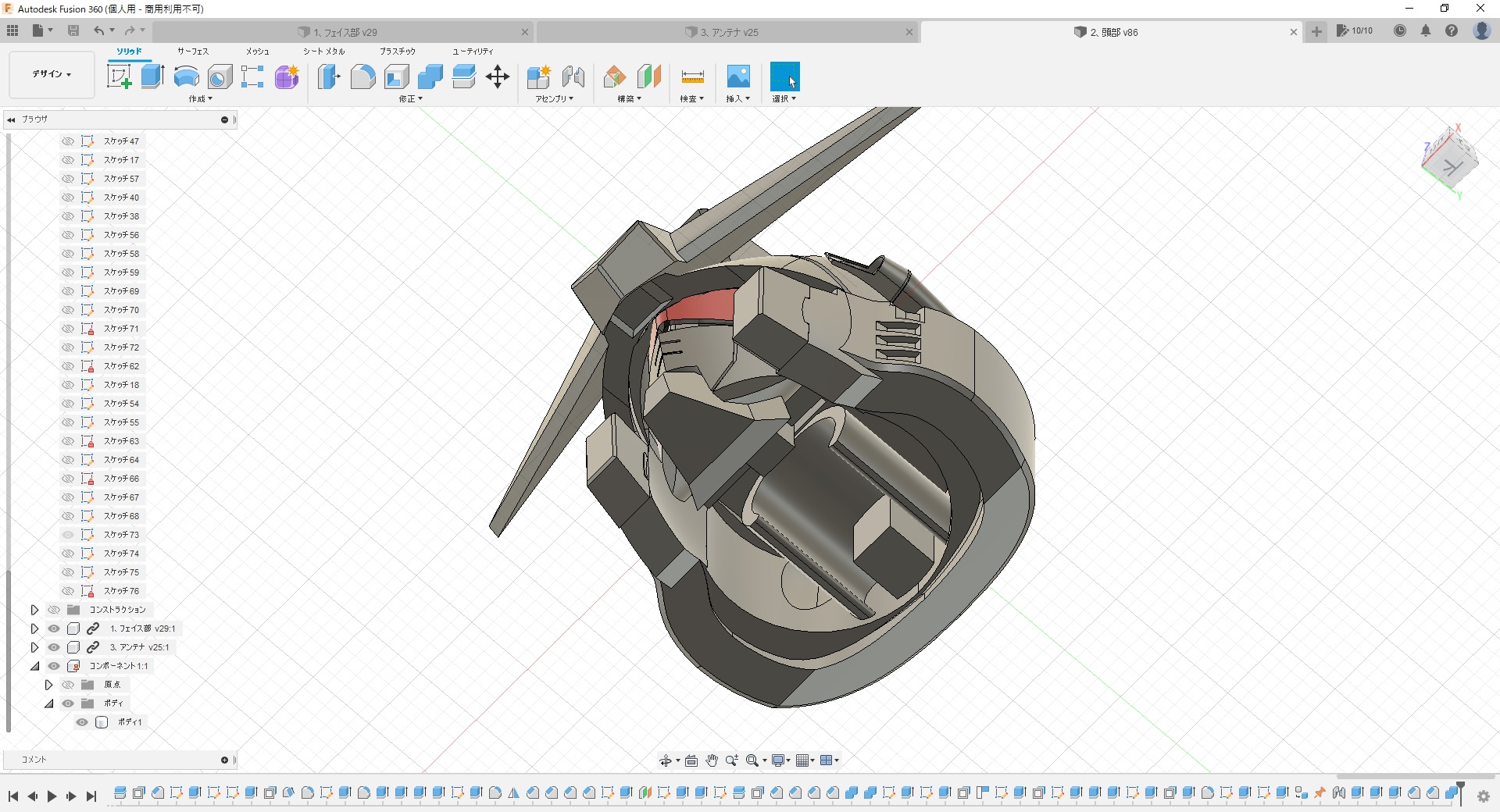Image resolution: width=1500 pixels, height=812 pixels.
Task: Collapse the コンポーネント1:1 tree node
Action: click(x=34, y=666)
